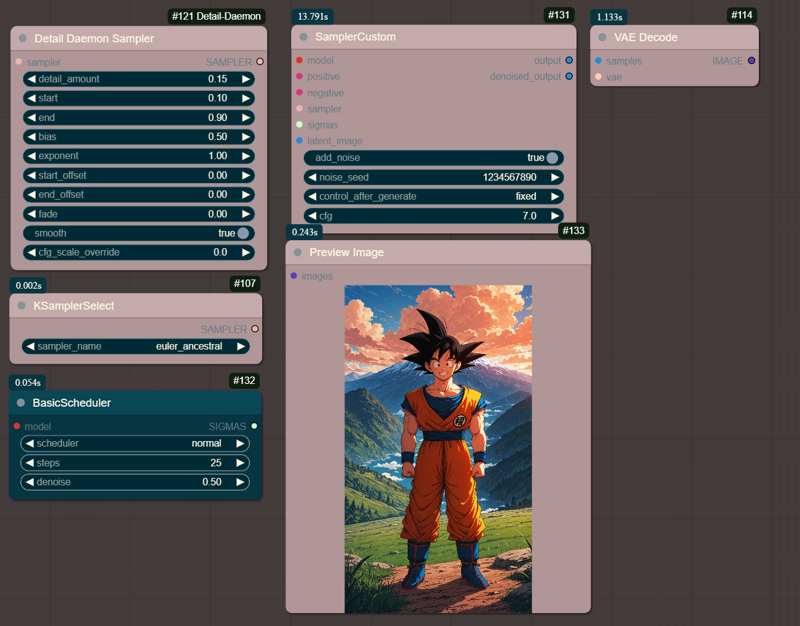800x626 pixels.
Task: Open the sampler_name dropdown showing euler_ancestral
Action: 136,346
